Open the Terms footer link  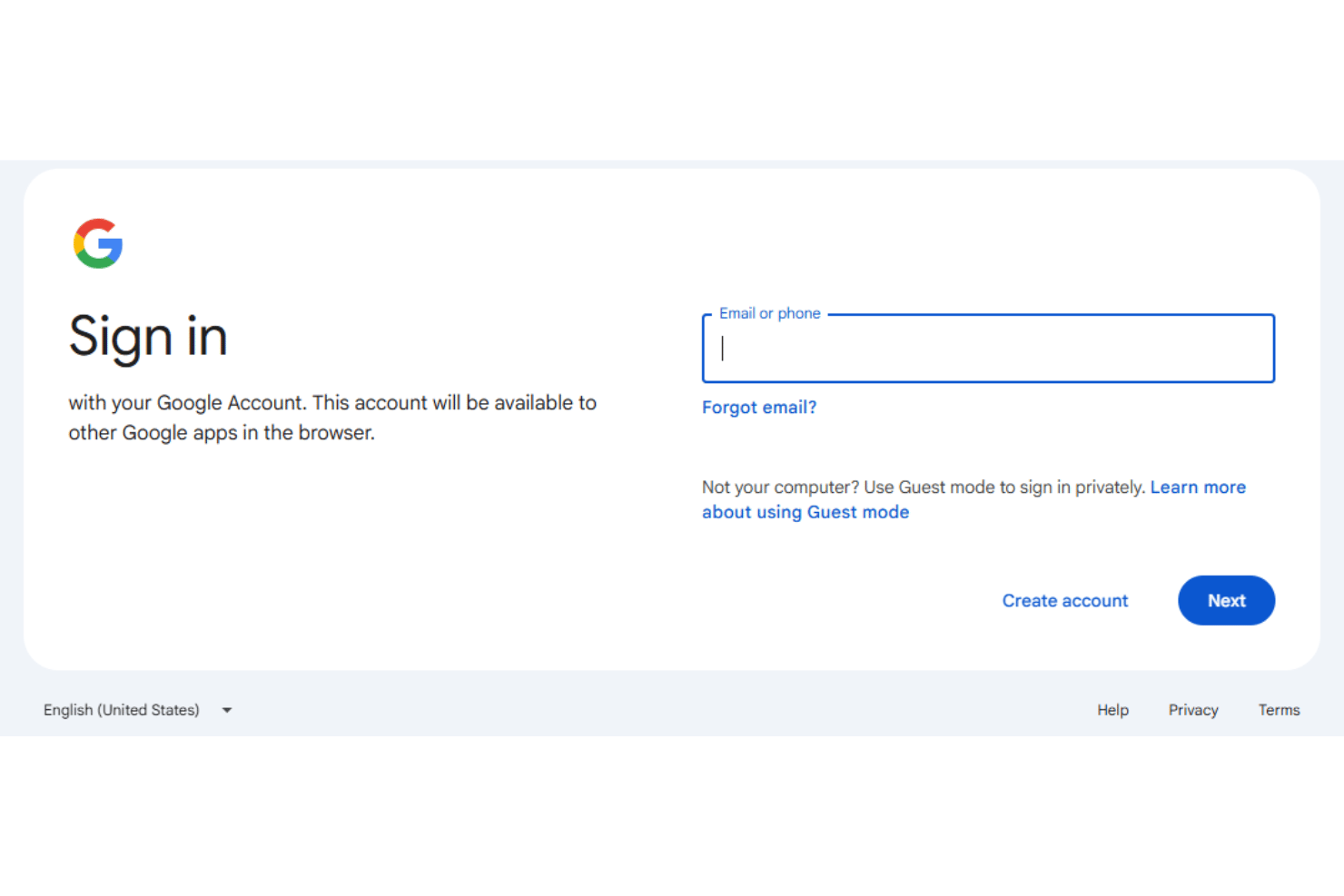coord(1279,710)
